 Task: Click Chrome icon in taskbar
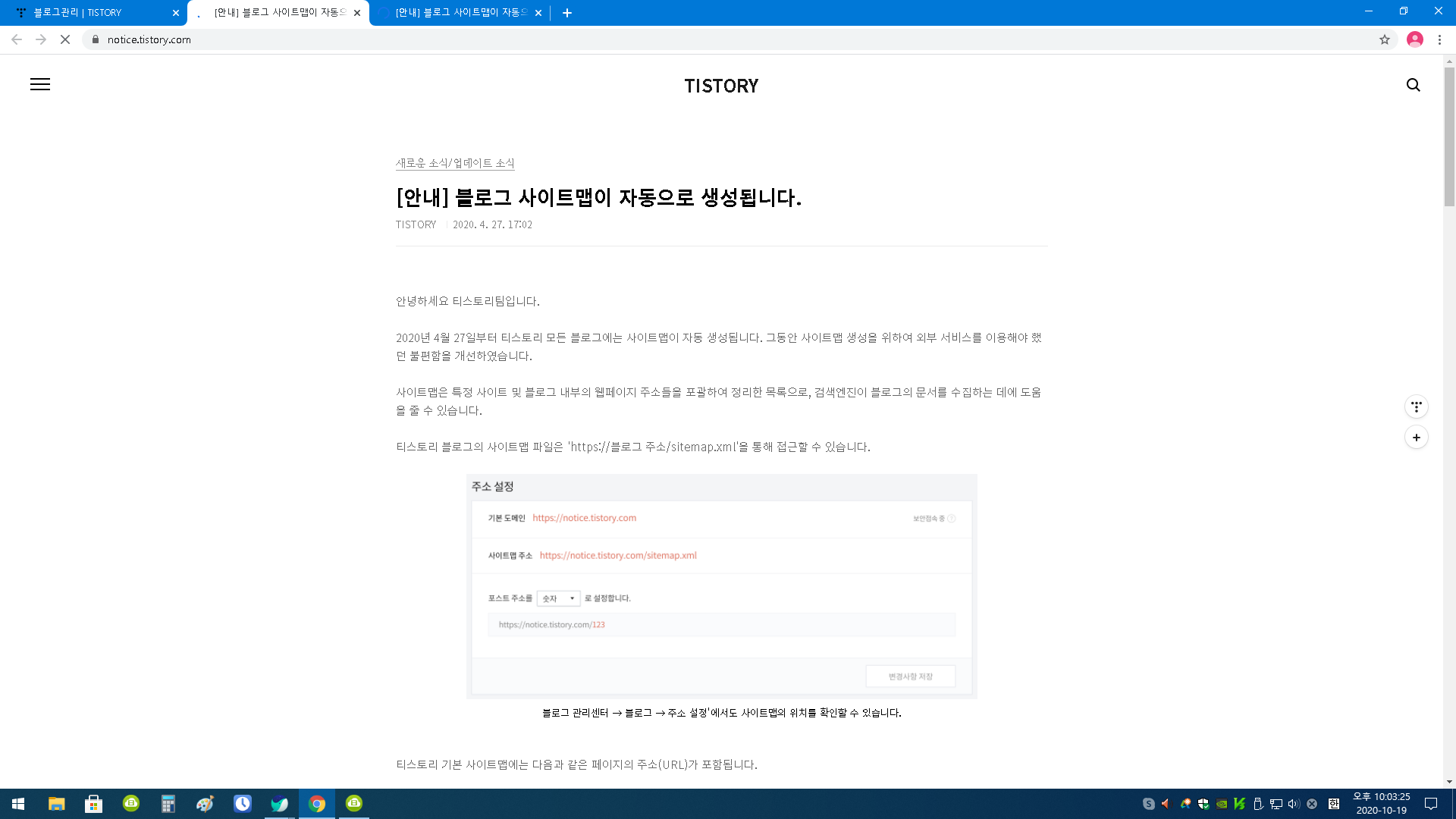(316, 804)
